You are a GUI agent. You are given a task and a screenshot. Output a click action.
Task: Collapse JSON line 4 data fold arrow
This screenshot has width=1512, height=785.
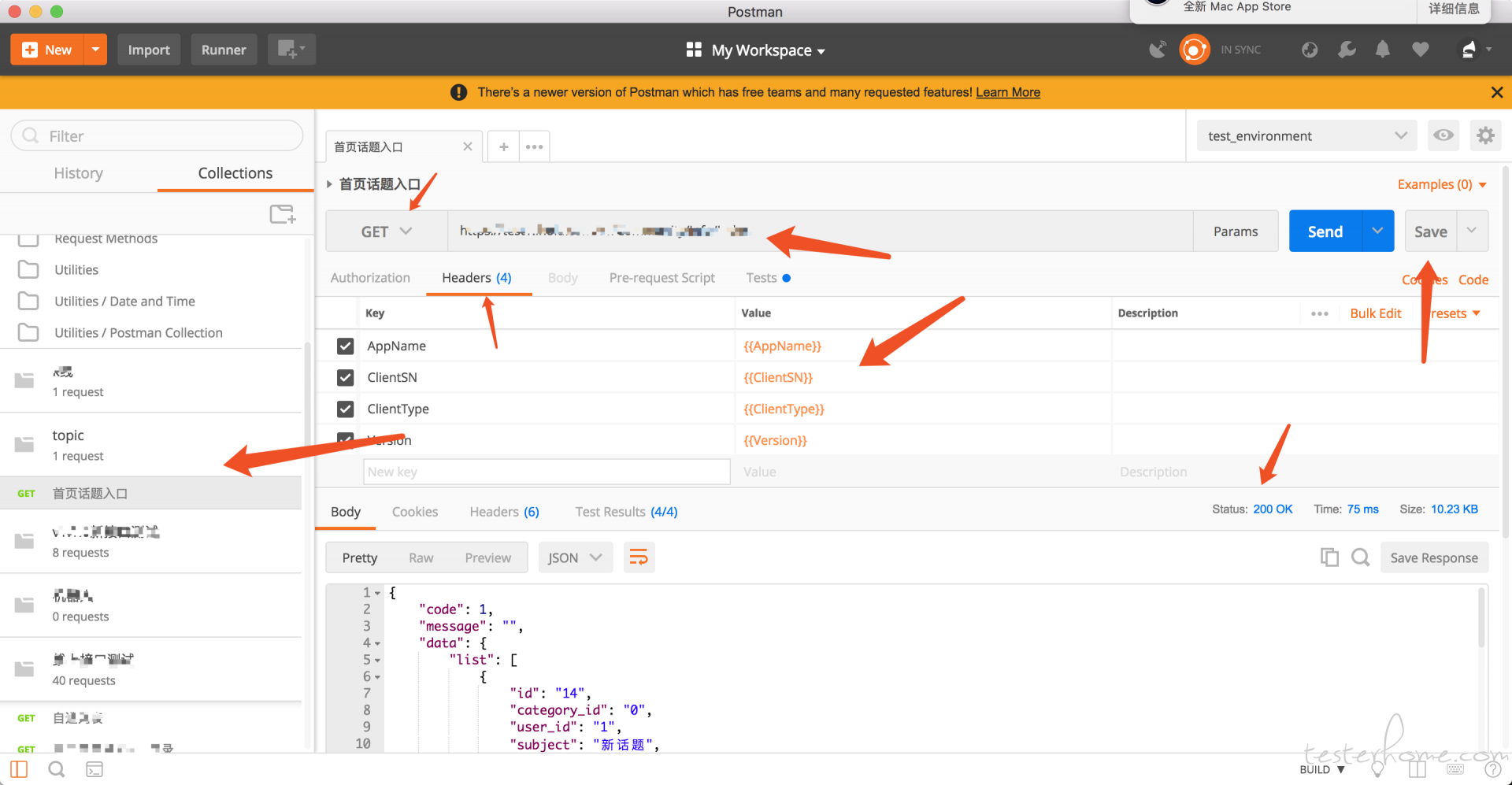point(377,643)
